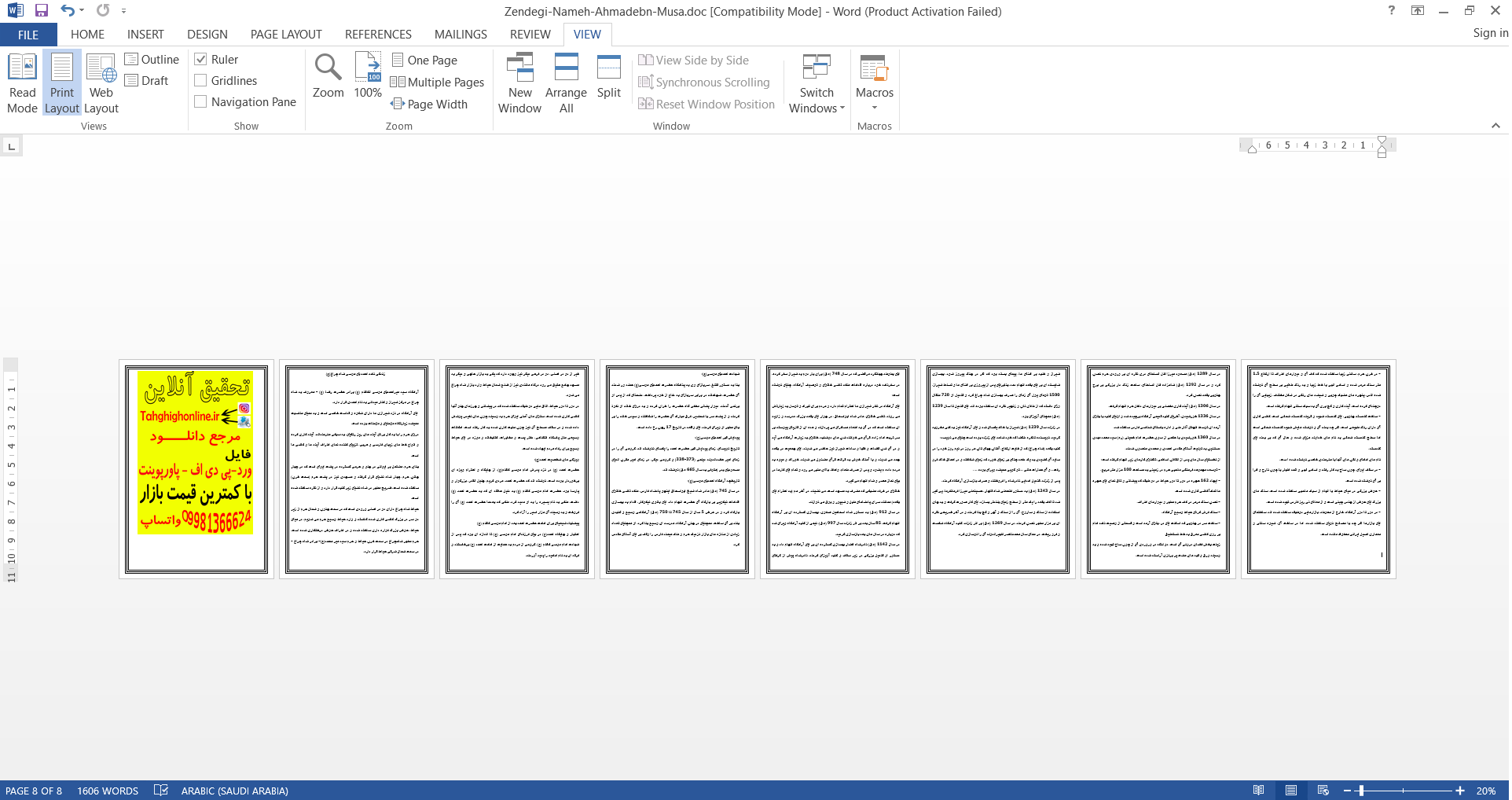This screenshot has width=1512, height=800.
Task: Open the INSERT tab
Action: [x=145, y=35]
